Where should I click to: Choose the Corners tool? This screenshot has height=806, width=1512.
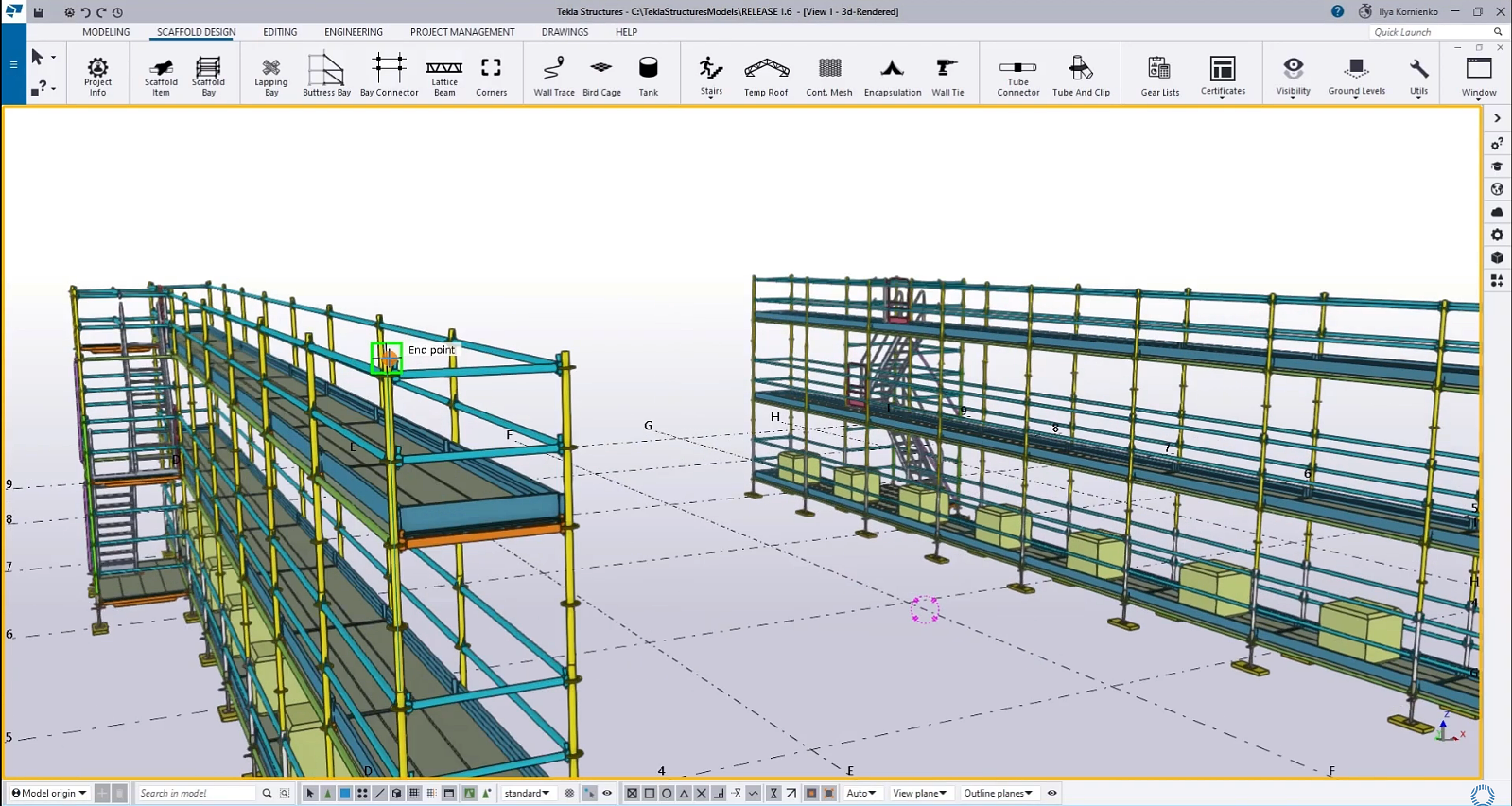(x=491, y=76)
